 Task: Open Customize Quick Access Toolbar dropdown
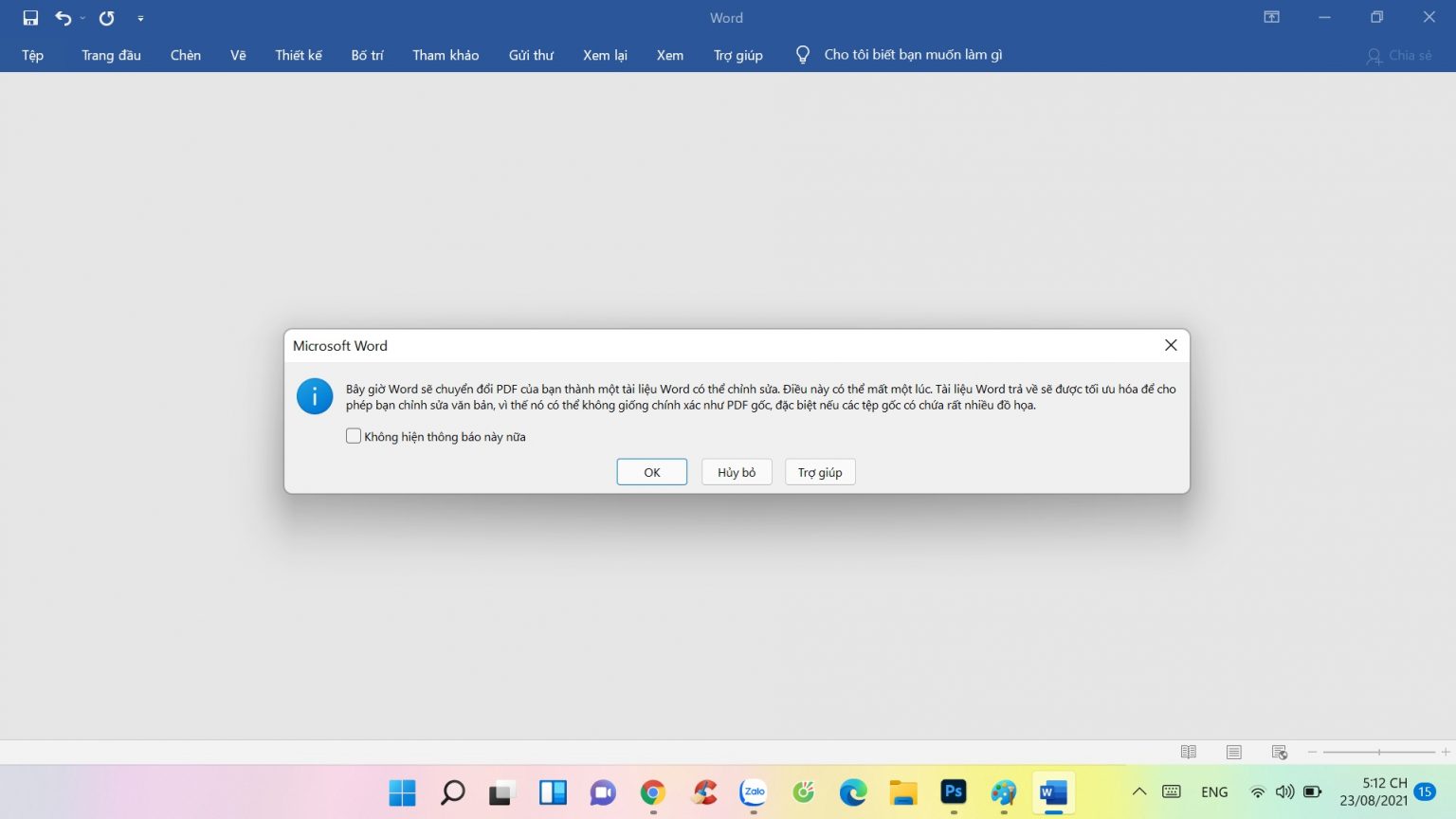click(140, 18)
